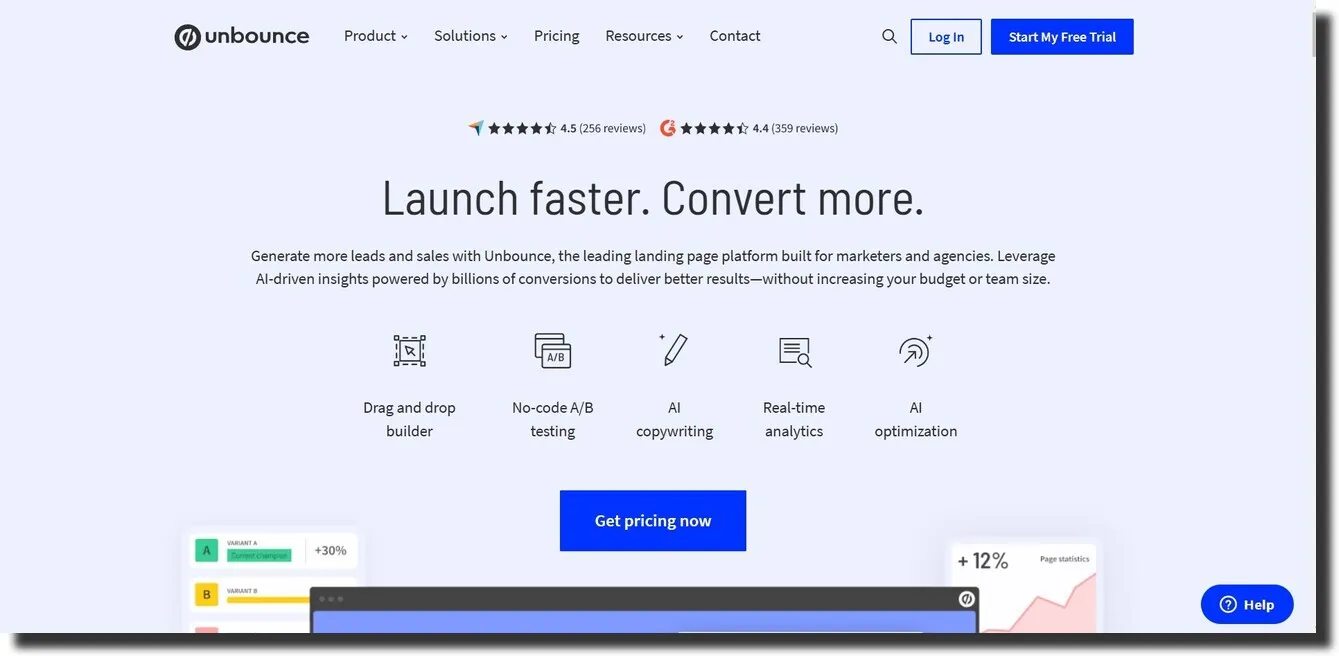Click the Capterra paper plane logo
The height and width of the screenshot is (656, 1339).
pyautogui.click(x=475, y=126)
